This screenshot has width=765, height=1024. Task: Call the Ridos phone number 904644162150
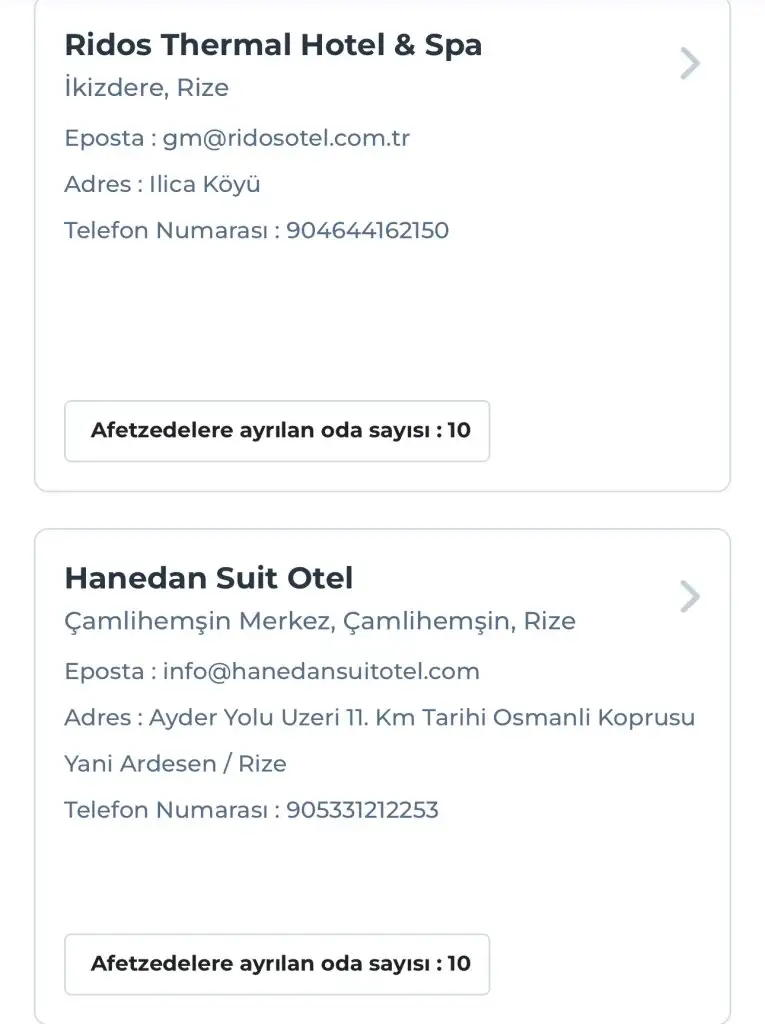[x=367, y=231]
